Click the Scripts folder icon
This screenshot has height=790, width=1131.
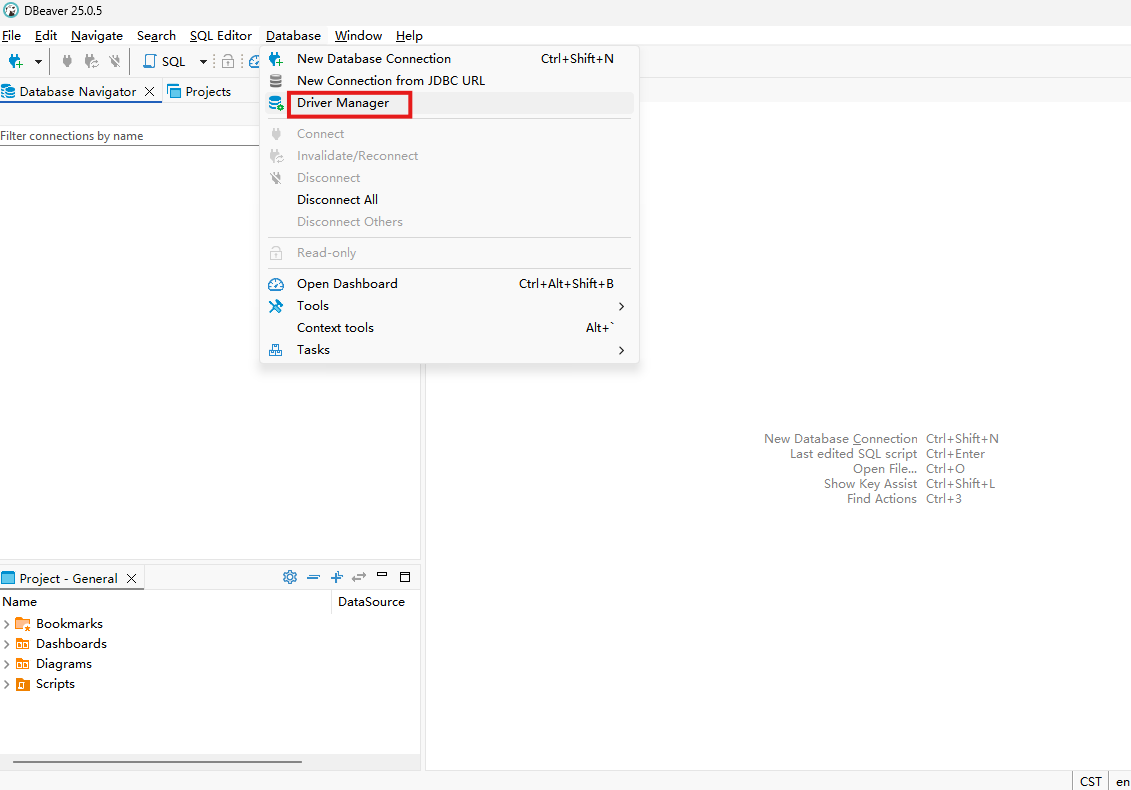[x=22, y=684]
